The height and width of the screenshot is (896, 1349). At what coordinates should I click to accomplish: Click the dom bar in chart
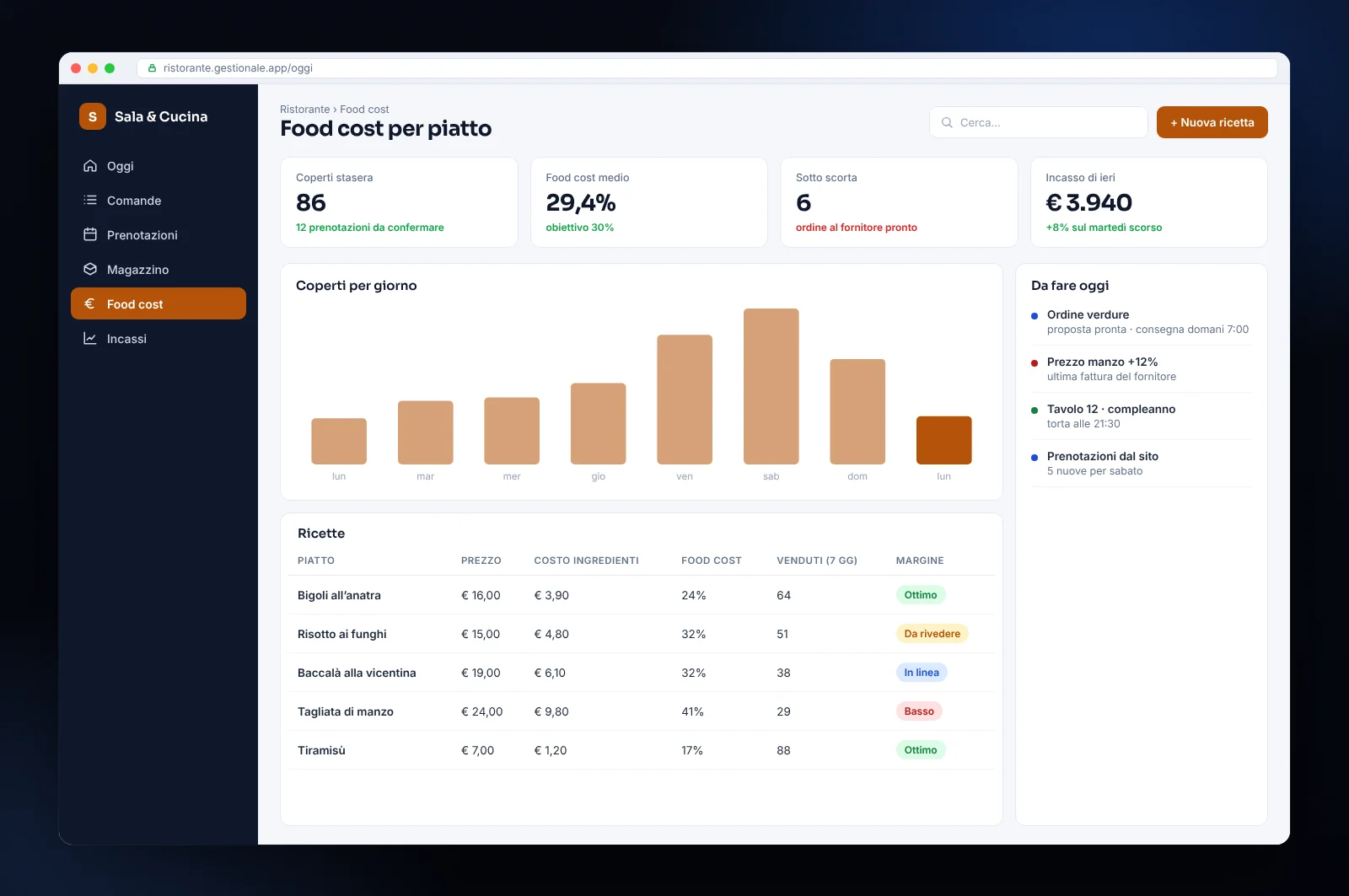pyautogui.click(x=857, y=411)
